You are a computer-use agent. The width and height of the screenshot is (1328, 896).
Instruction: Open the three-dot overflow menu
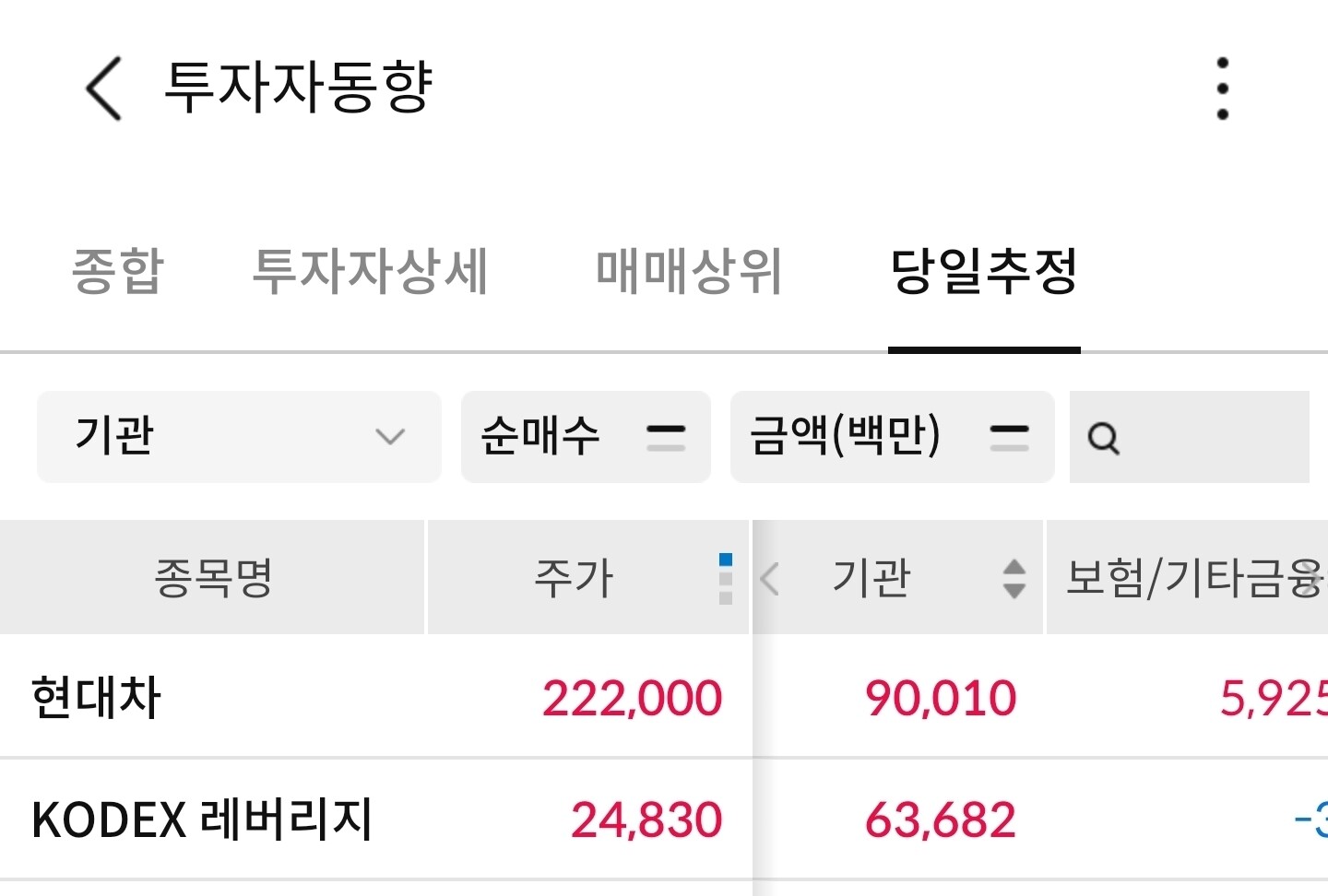click(x=1222, y=88)
